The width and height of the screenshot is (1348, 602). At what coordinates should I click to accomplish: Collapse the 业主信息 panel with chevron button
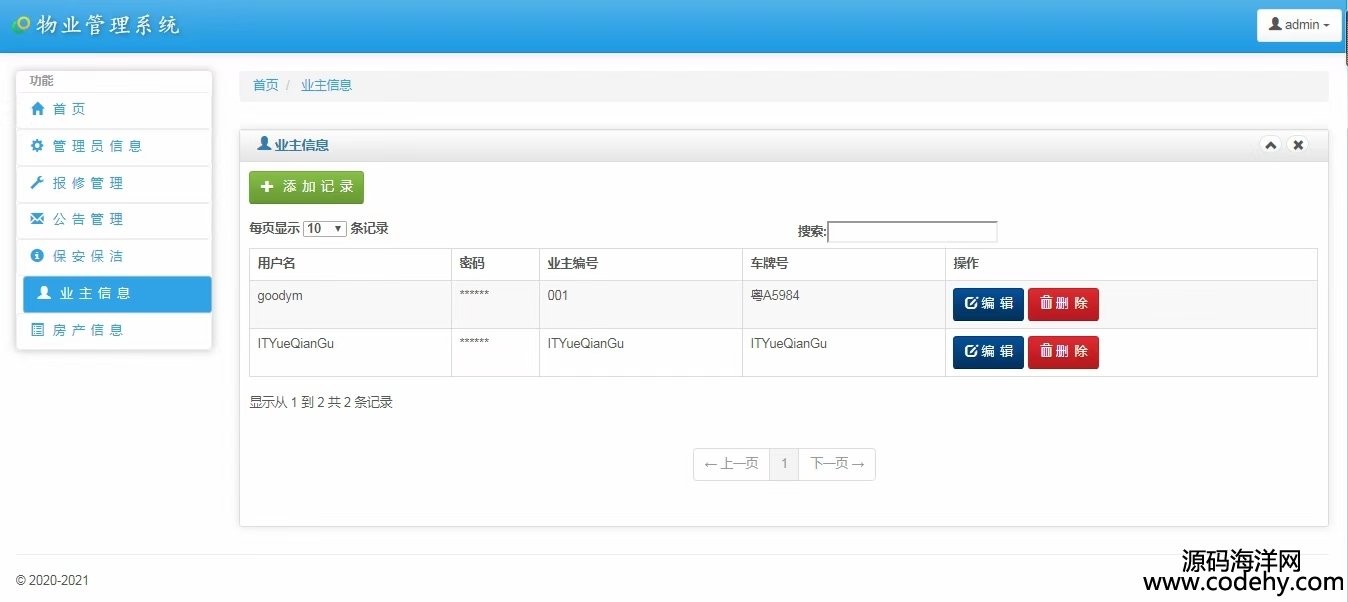click(1270, 145)
